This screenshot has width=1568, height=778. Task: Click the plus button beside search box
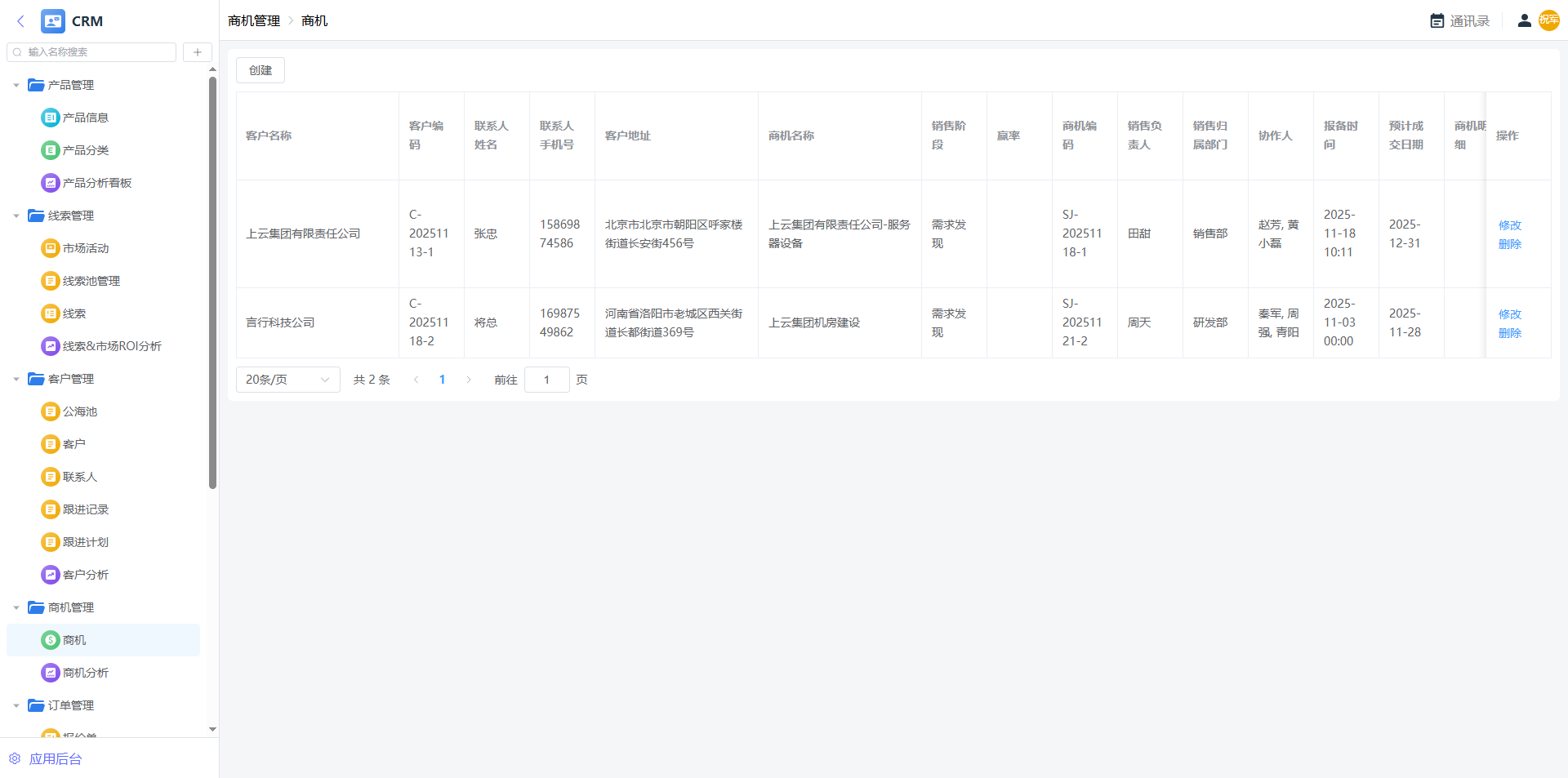(x=197, y=52)
